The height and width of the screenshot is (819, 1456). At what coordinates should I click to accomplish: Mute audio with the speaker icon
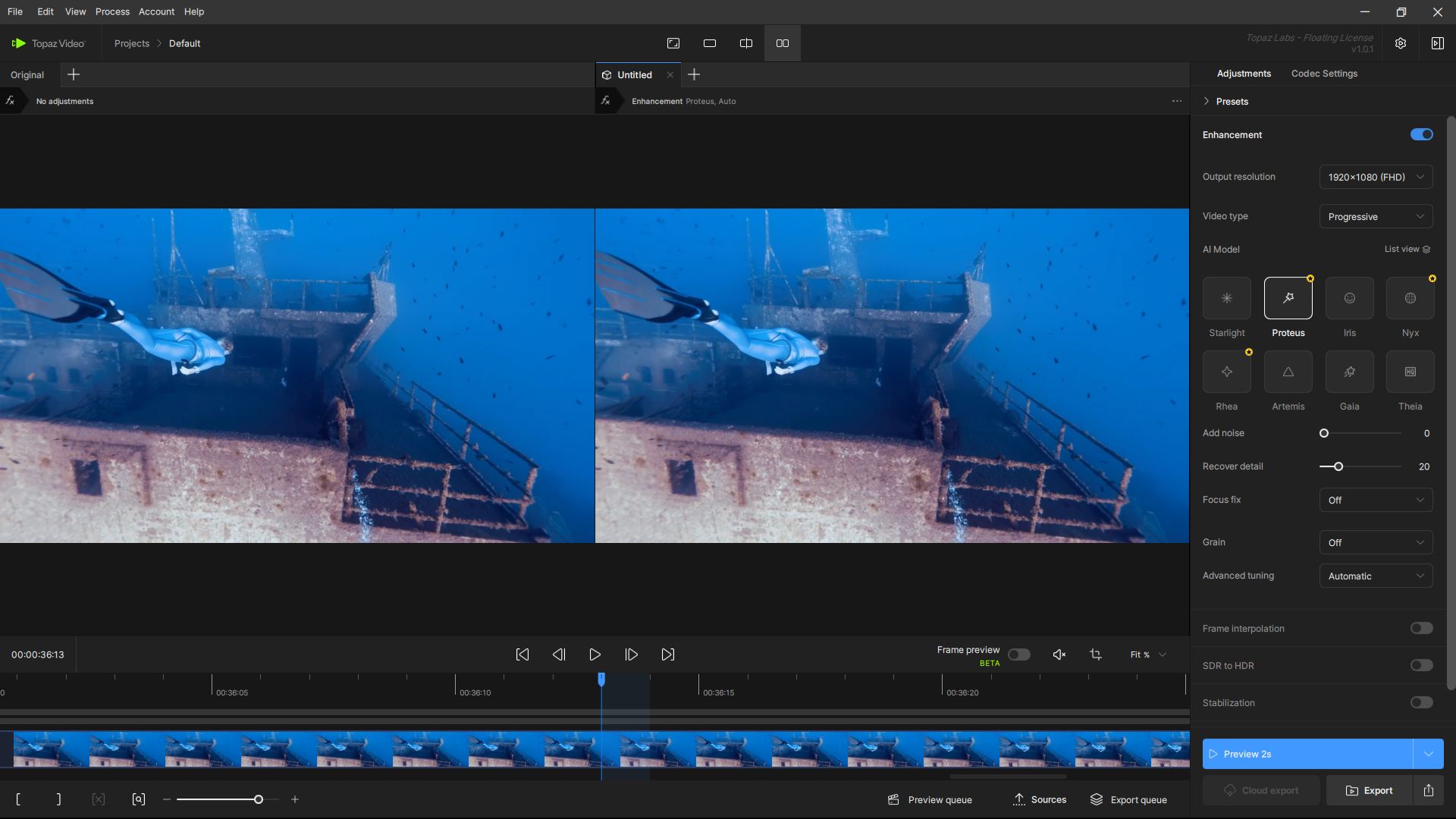point(1059,654)
